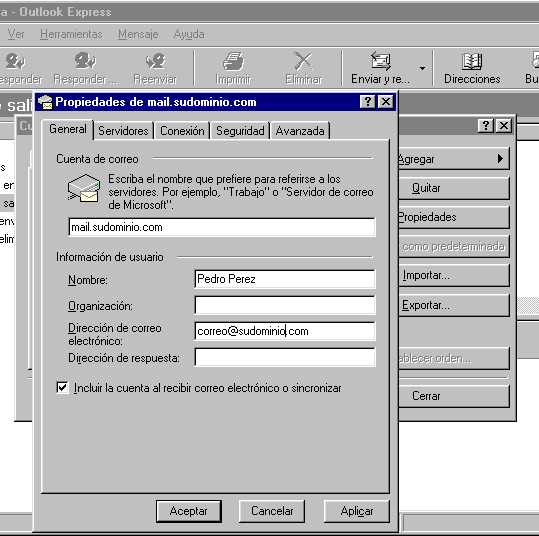Click the Aplicar button
Screen dimensions: 539x536
(356, 511)
